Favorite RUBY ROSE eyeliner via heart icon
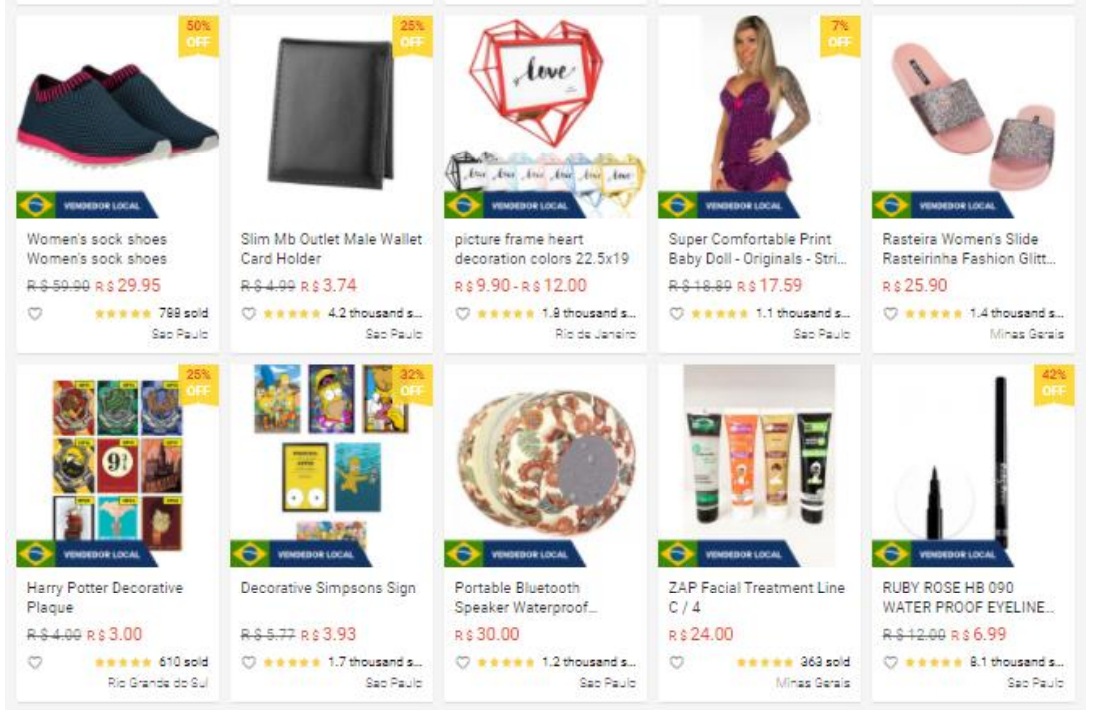This screenshot has height=717, width=1096. [x=890, y=662]
